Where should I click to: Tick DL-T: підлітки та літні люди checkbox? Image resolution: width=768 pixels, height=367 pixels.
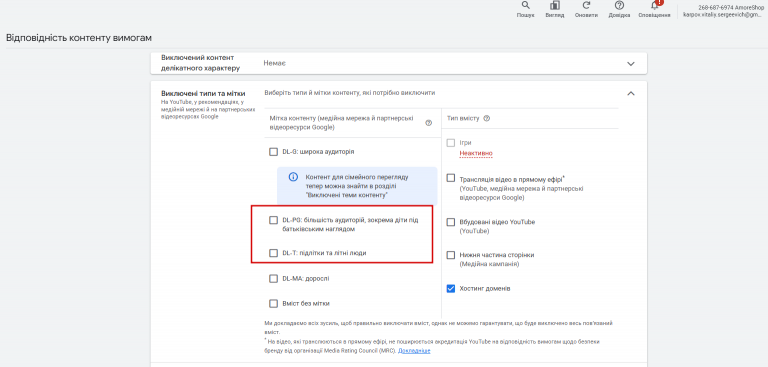click(x=273, y=253)
